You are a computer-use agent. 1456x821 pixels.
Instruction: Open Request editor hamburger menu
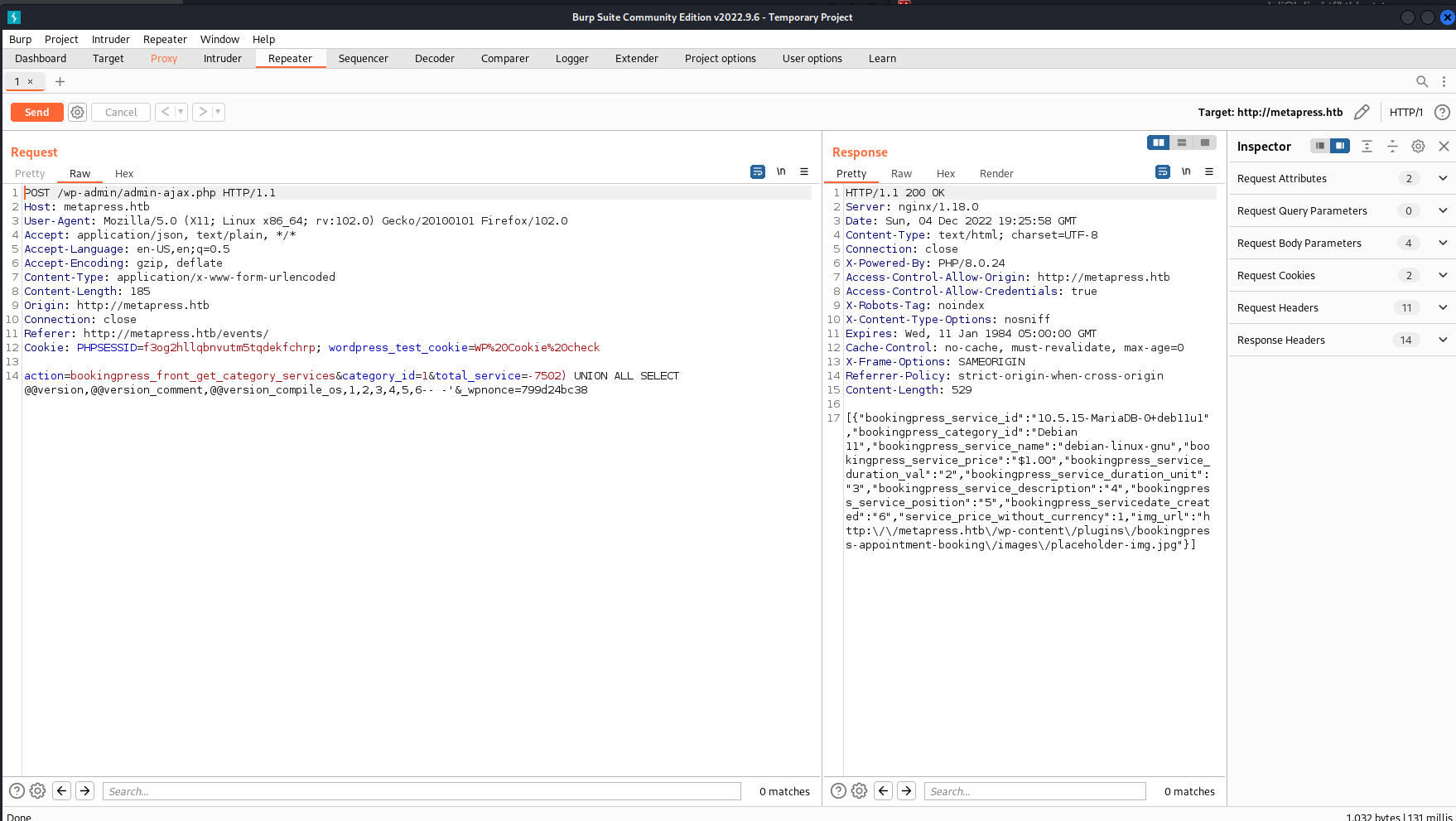804,171
